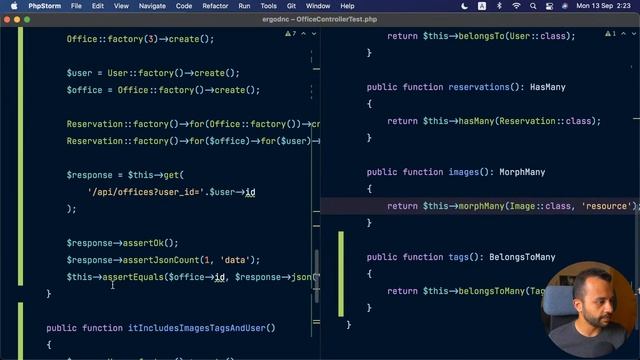
Task: Open Siri icon in menu bar
Action: click(564, 6)
